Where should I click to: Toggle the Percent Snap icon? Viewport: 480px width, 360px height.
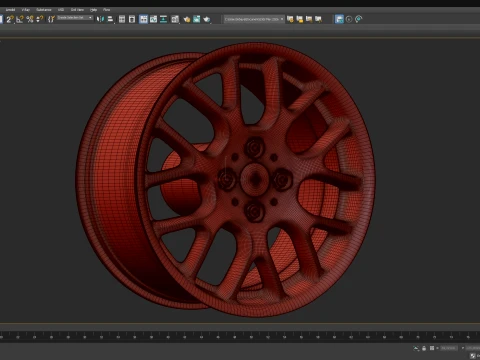tap(30, 19)
